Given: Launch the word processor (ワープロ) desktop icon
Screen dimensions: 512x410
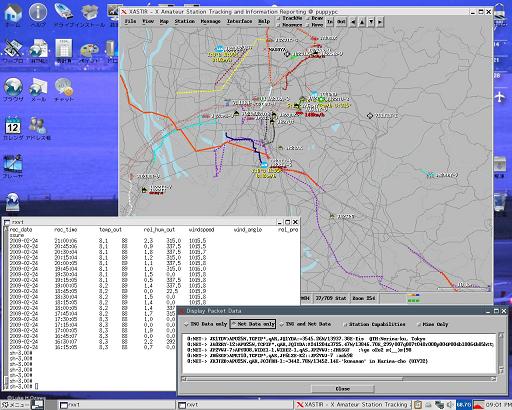Looking at the screenshot, I should point(13,51).
